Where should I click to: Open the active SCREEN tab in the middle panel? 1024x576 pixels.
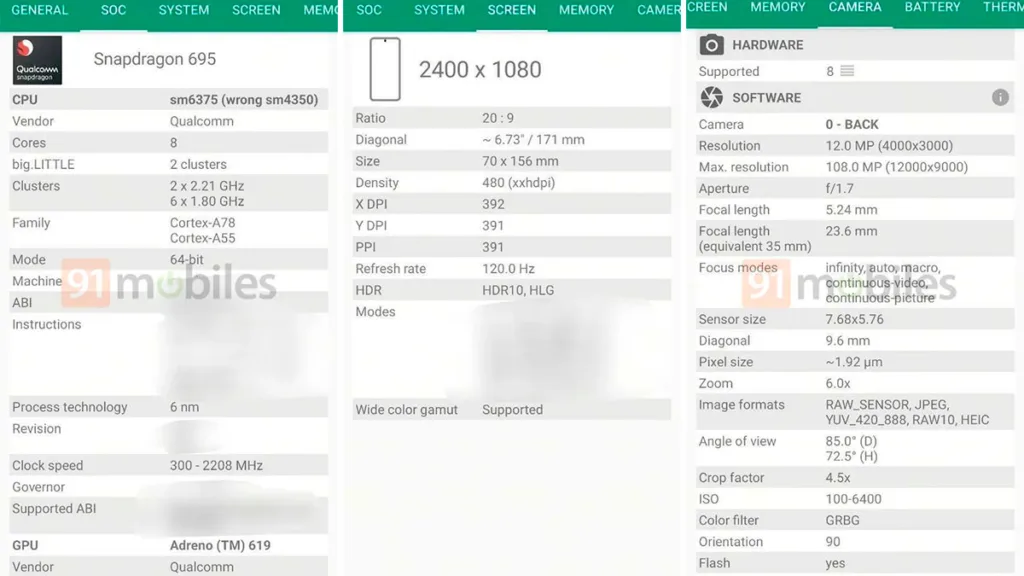[511, 10]
